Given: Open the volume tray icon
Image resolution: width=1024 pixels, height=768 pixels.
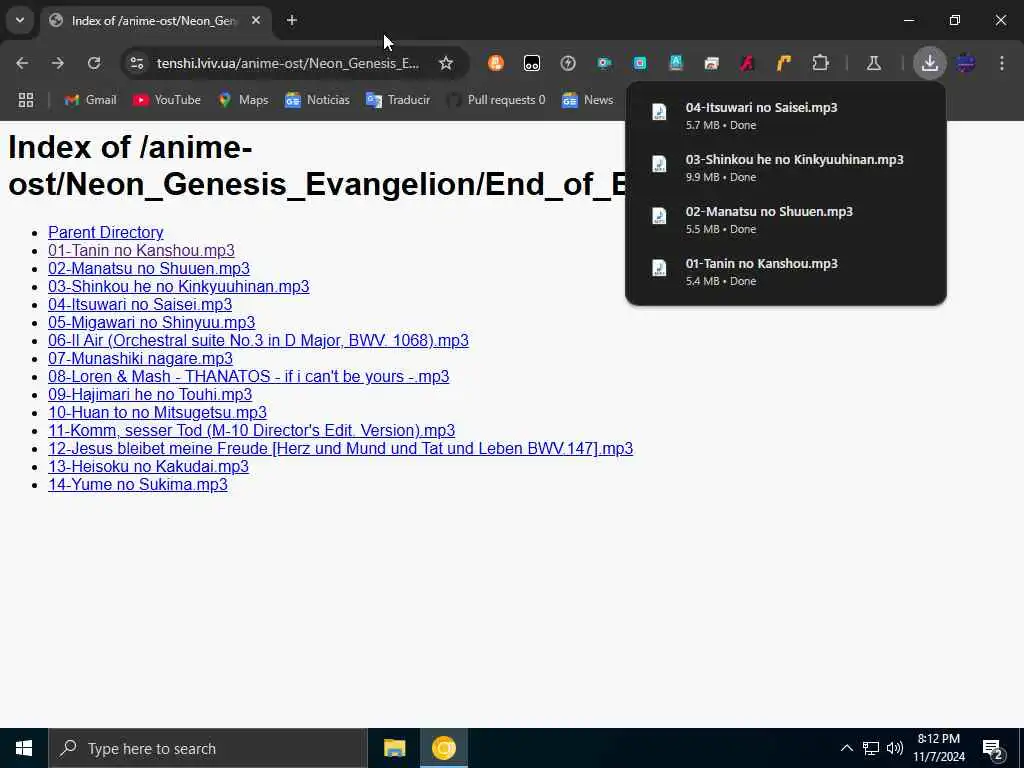Looking at the screenshot, I should 895,748.
